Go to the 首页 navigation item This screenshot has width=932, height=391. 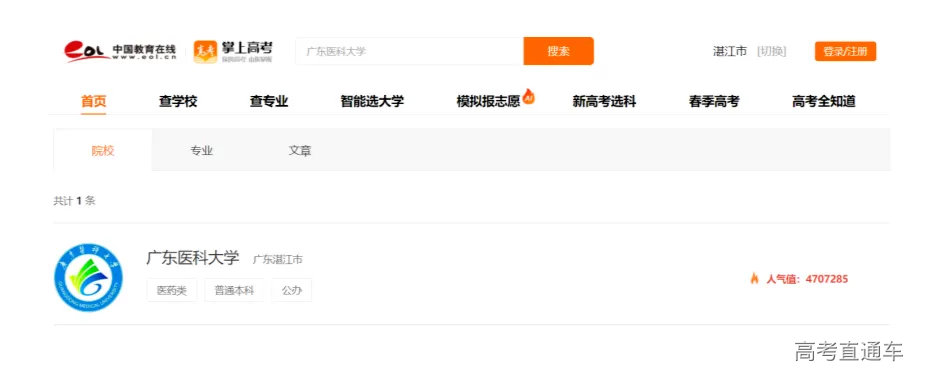[93, 102]
